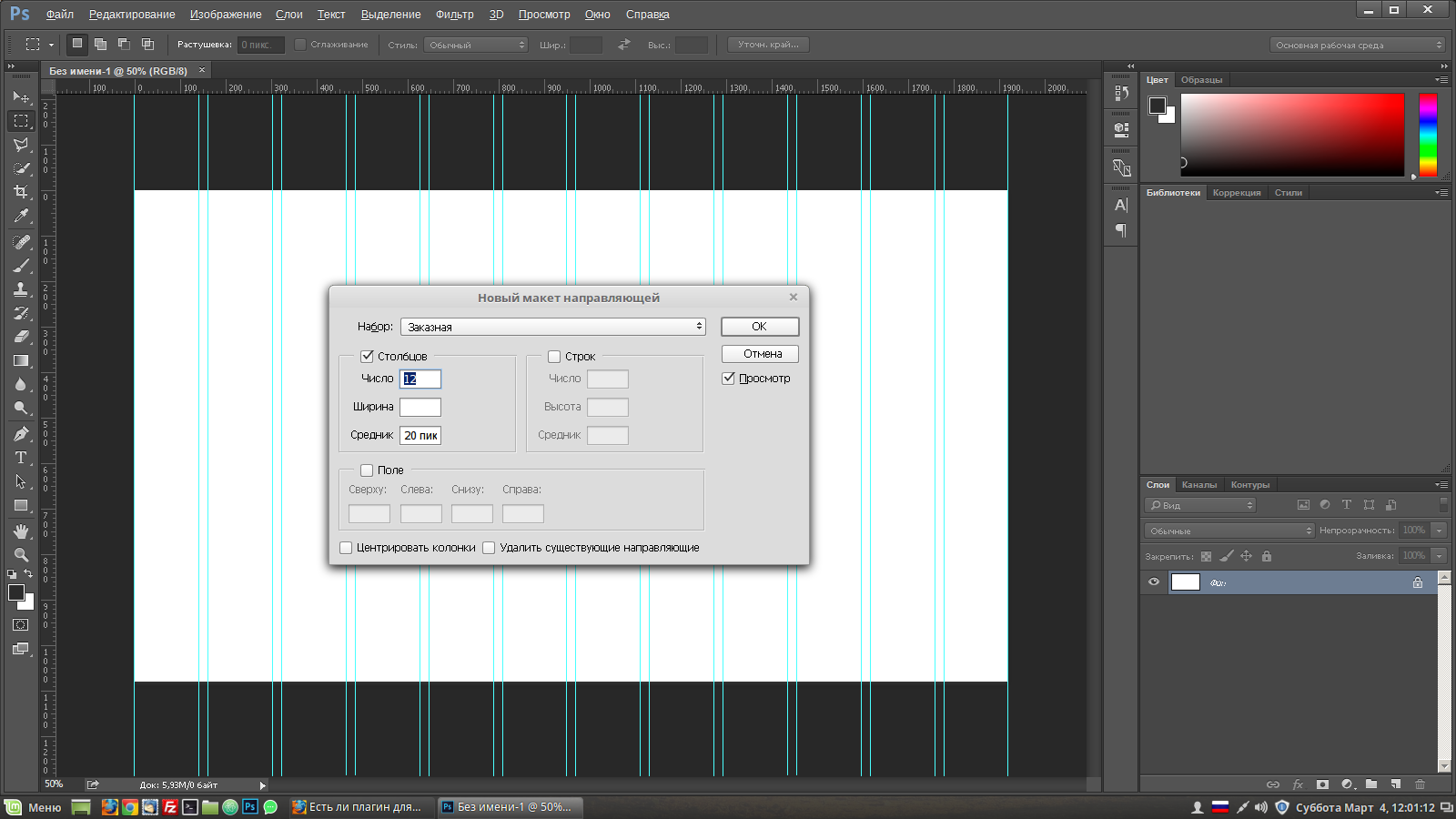1456x819 pixels.
Task: Select the Eraser tool
Action: (x=21, y=337)
